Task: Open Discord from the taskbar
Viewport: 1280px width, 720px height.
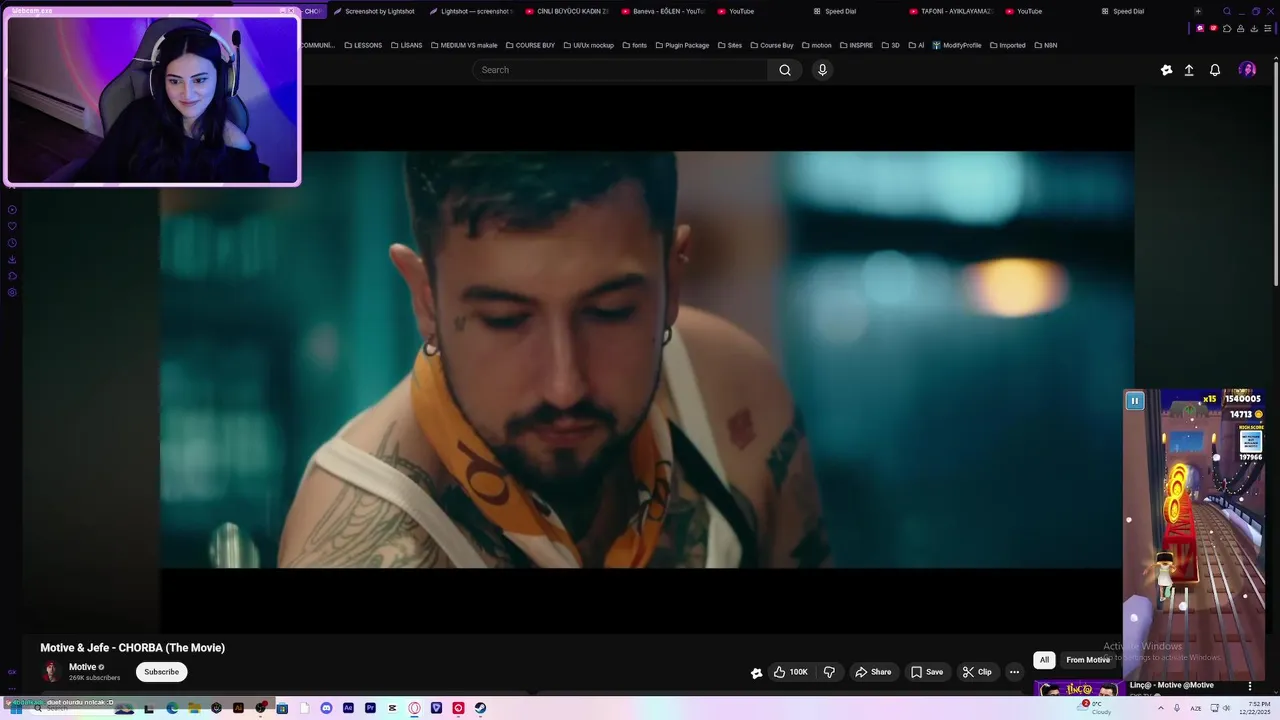Action: (326, 708)
